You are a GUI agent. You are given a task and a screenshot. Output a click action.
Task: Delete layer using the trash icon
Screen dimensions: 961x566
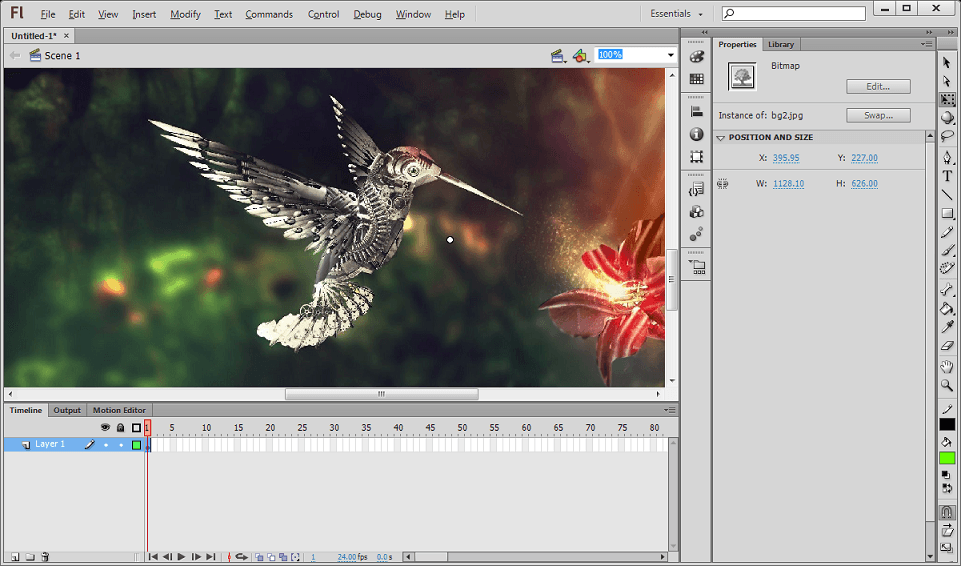pos(45,557)
